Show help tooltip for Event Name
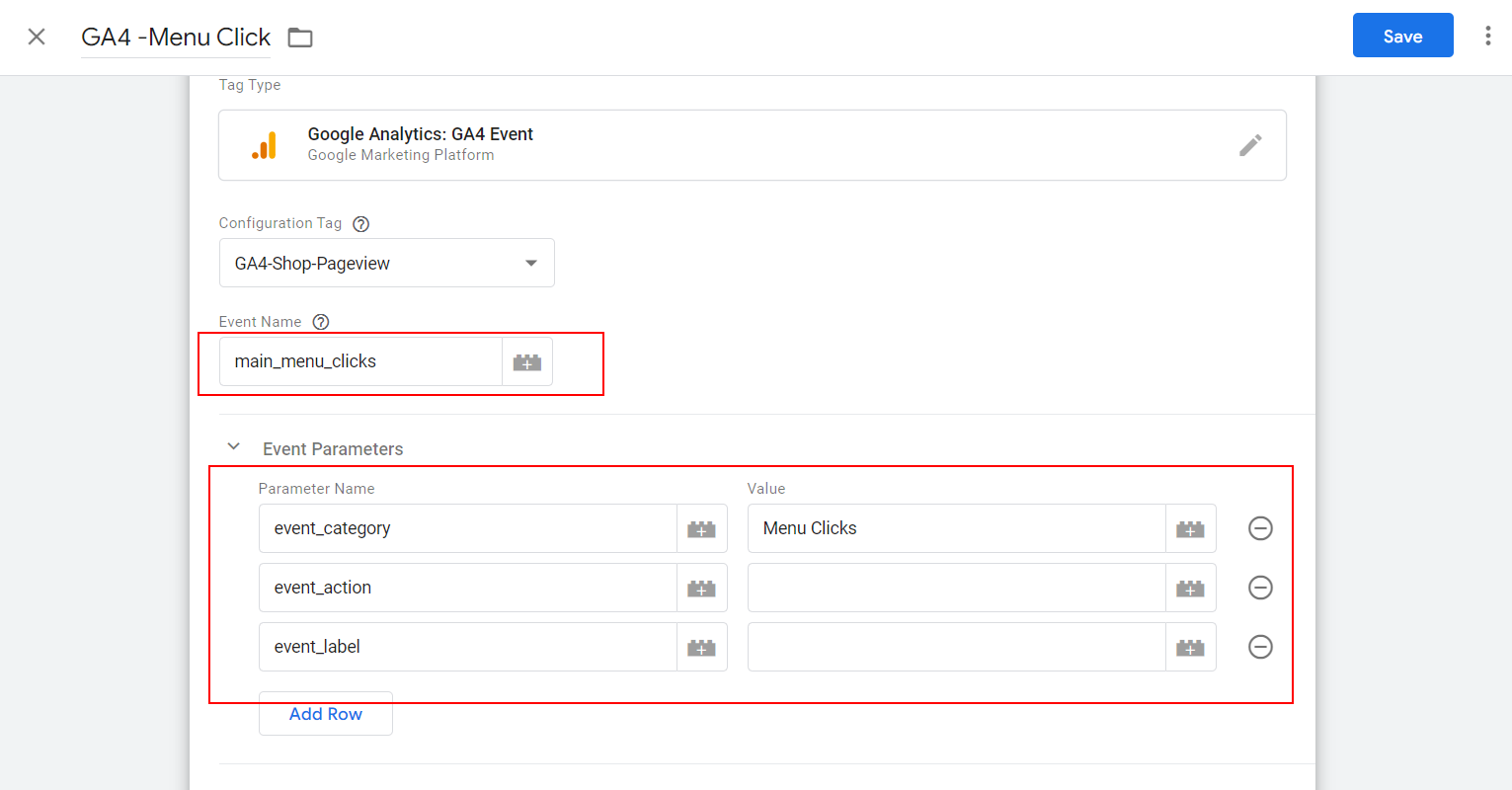1512x790 pixels. pos(321,322)
